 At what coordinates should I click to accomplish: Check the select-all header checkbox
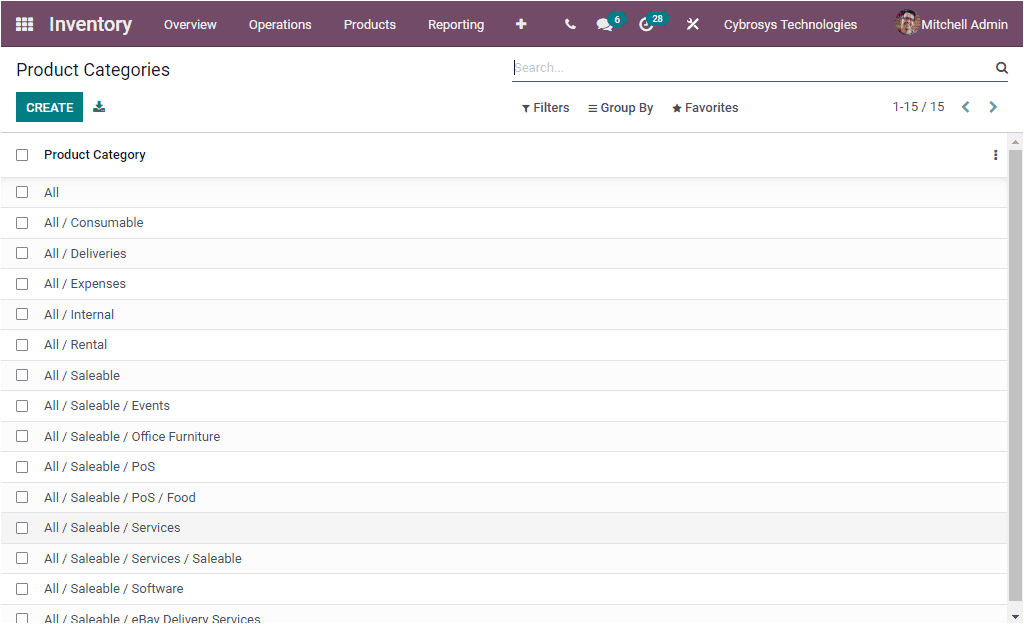pos(22,155)
